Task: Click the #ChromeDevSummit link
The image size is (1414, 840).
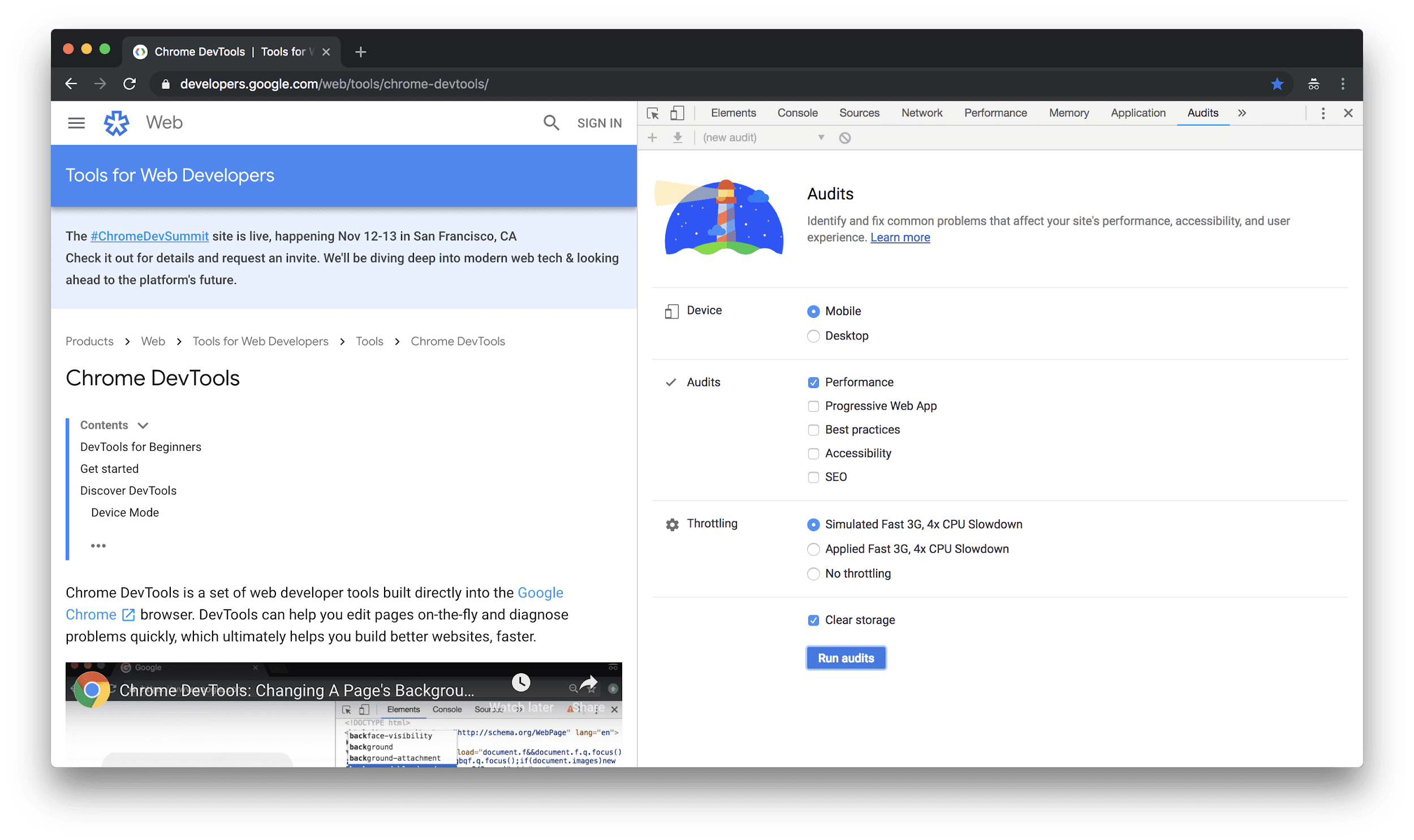Action: coord(150,236)
